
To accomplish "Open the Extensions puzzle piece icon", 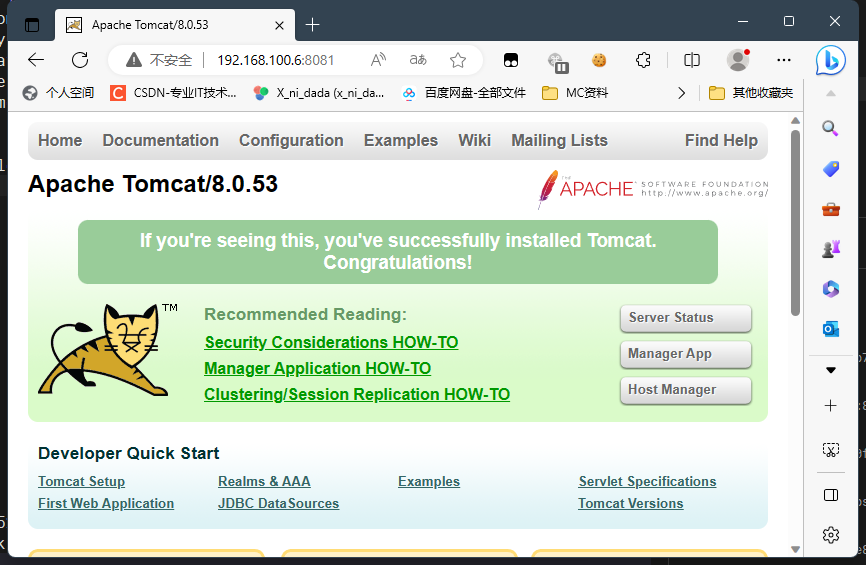I will 643,60.
